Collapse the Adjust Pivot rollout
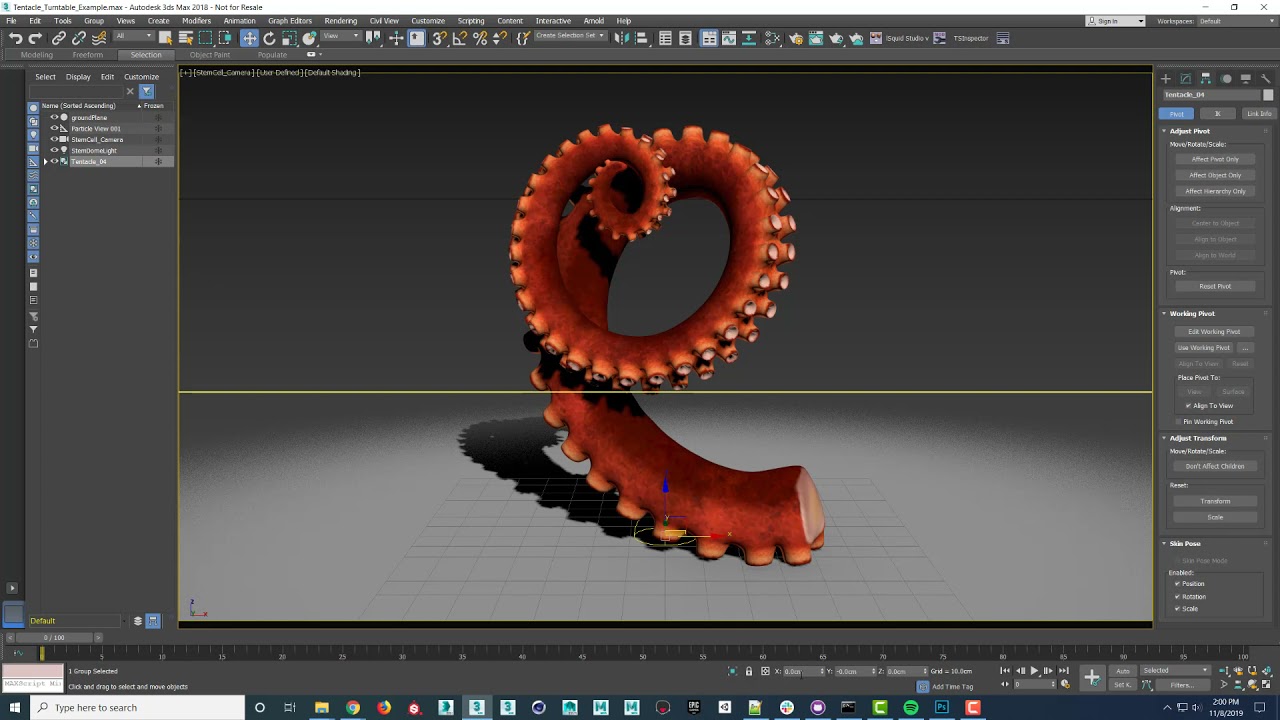The height and width of the screenshot is (720, 1280). point(1190,131)
